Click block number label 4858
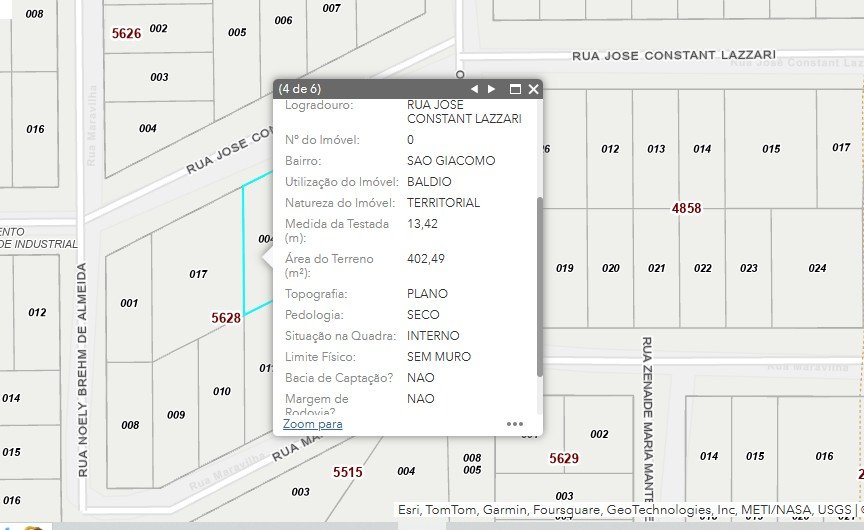 (x=686, y=209)
